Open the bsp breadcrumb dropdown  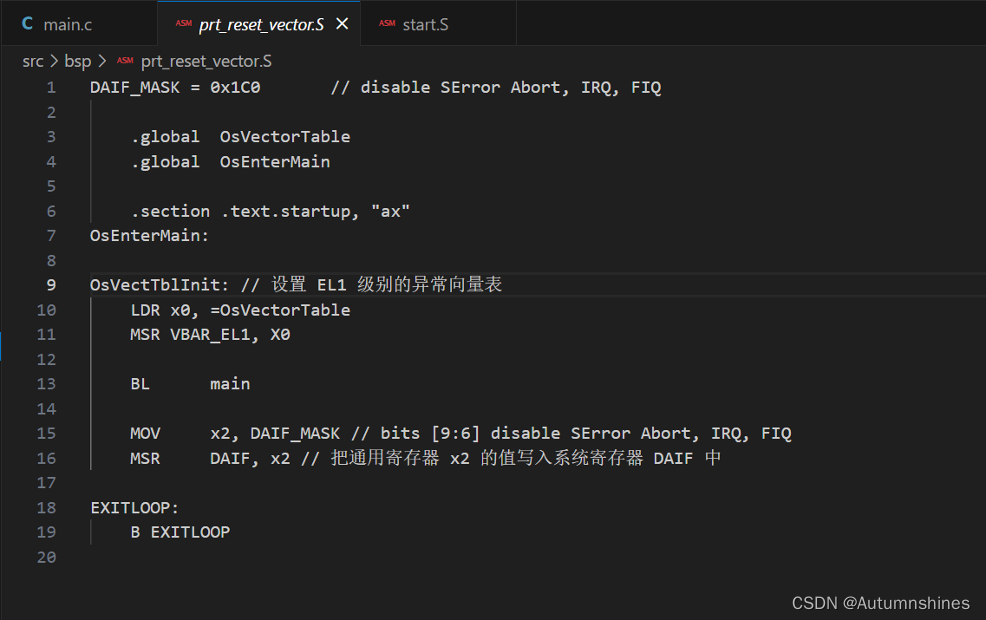pos(78,61)
